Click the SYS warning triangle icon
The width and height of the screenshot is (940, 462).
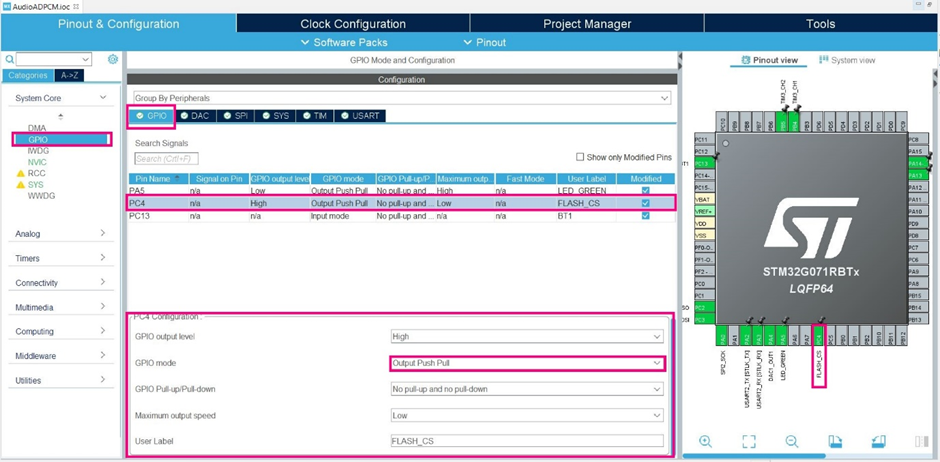[20, 185]
